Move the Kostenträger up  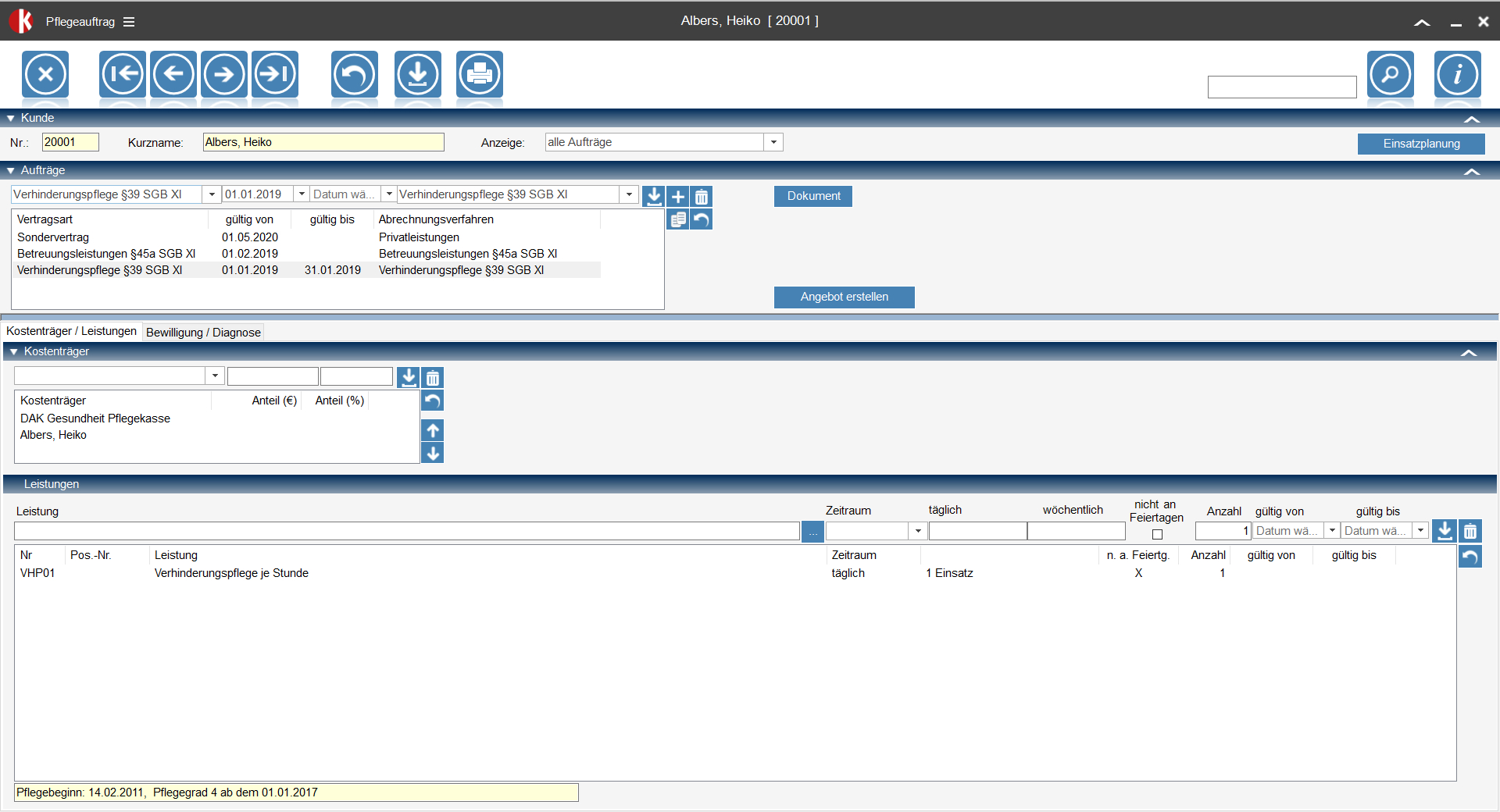[x=433, y=430]
